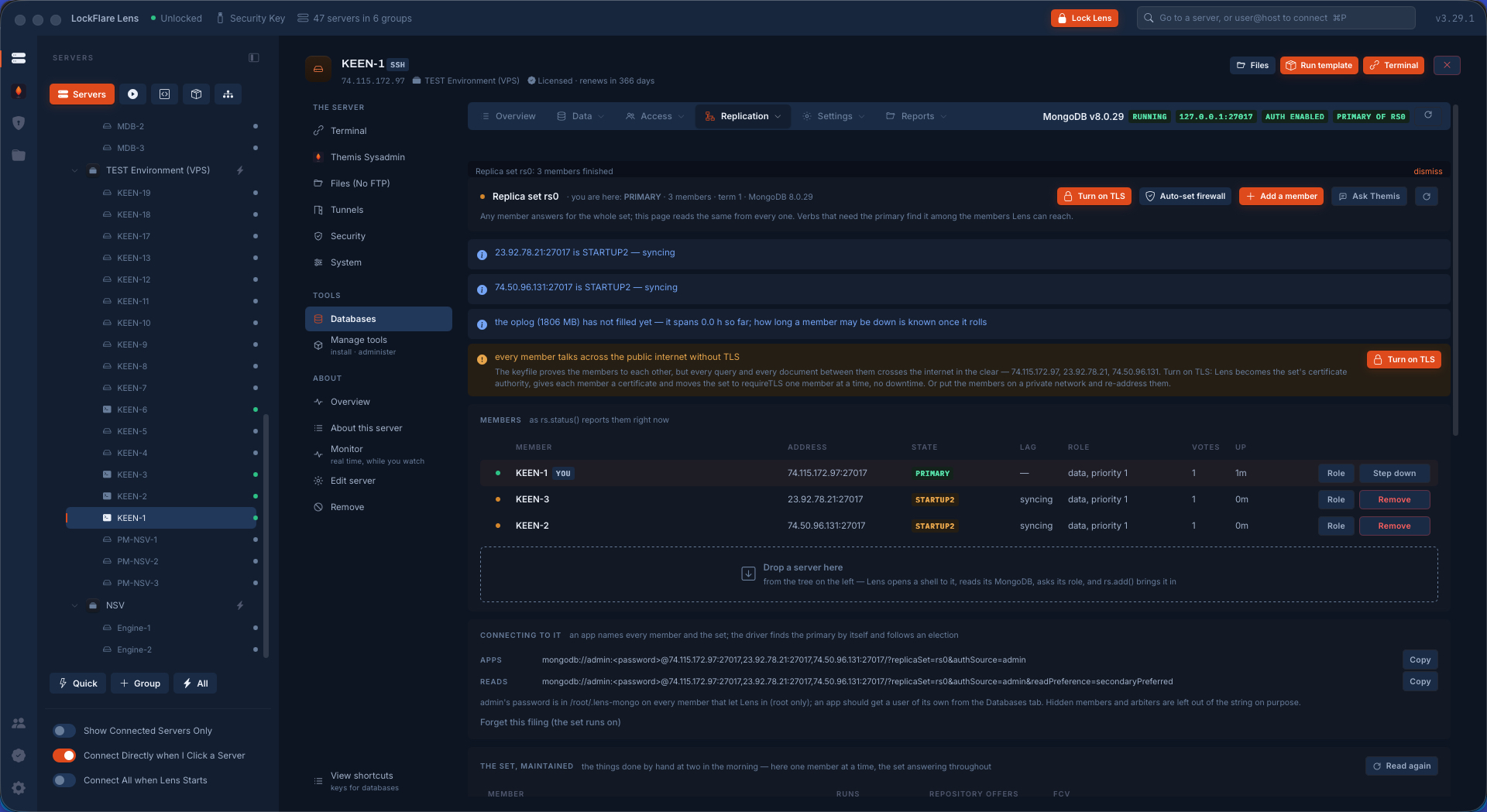Viewport: 1487px width, 812px height.
Task: Collapse the TEST Environment (VPS) group
Action: pyautogui.click(x=74, y=170)
